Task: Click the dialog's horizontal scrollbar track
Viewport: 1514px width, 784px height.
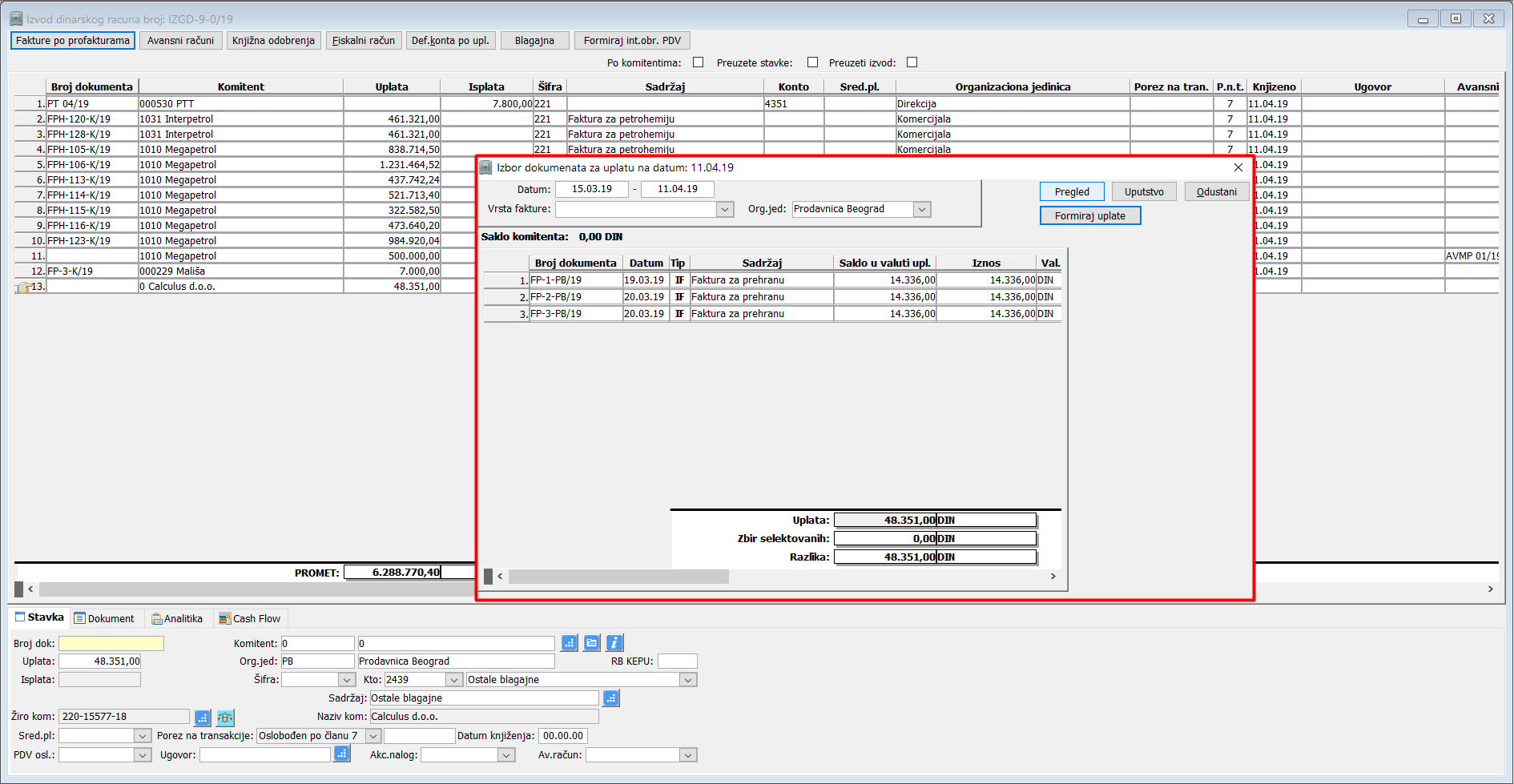Action: click(889, 577)
